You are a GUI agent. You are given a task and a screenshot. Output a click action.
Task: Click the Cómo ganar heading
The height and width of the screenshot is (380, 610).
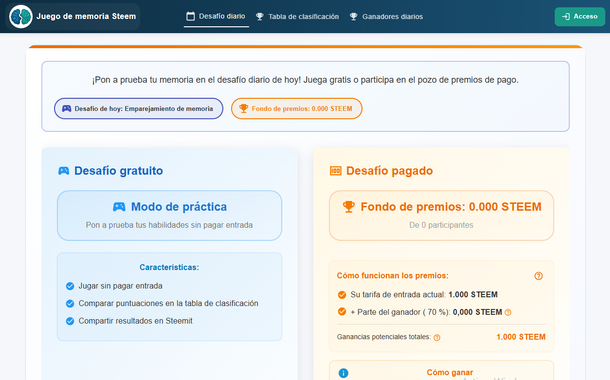pos(450,372)
